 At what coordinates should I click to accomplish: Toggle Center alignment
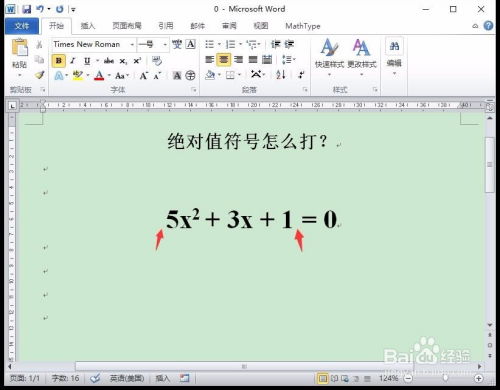pos(224,60)
